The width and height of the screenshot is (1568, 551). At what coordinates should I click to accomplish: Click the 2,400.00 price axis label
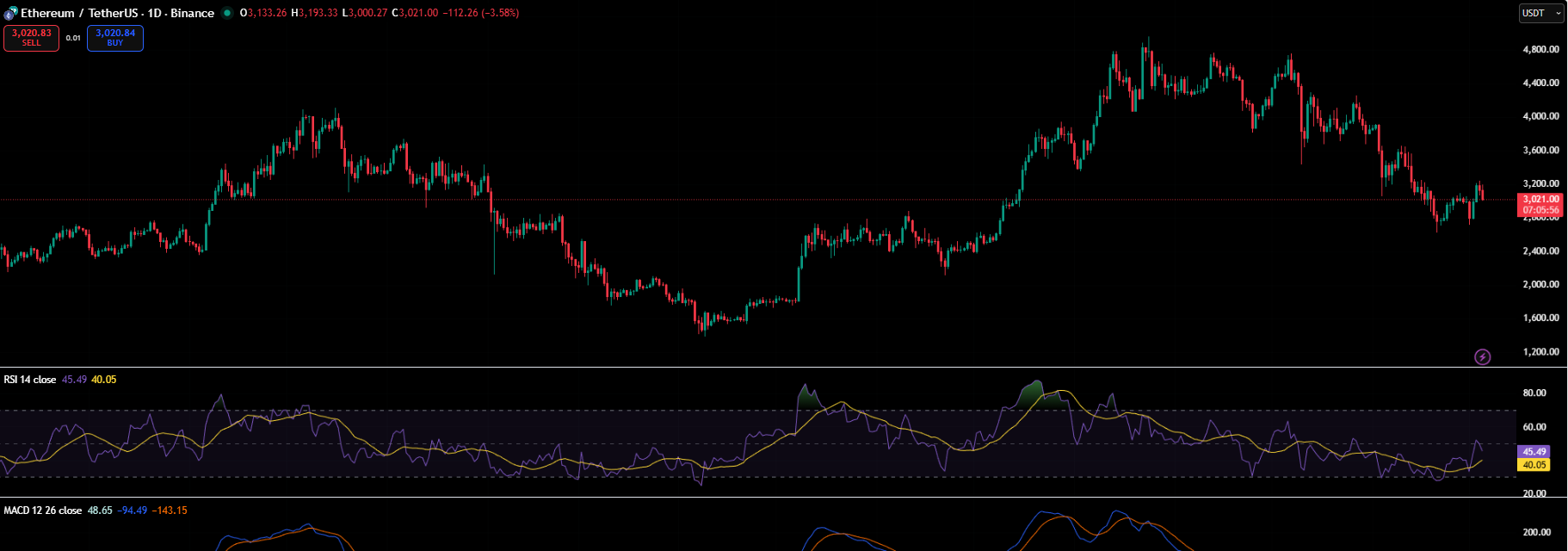click(x=1540, y=251)
